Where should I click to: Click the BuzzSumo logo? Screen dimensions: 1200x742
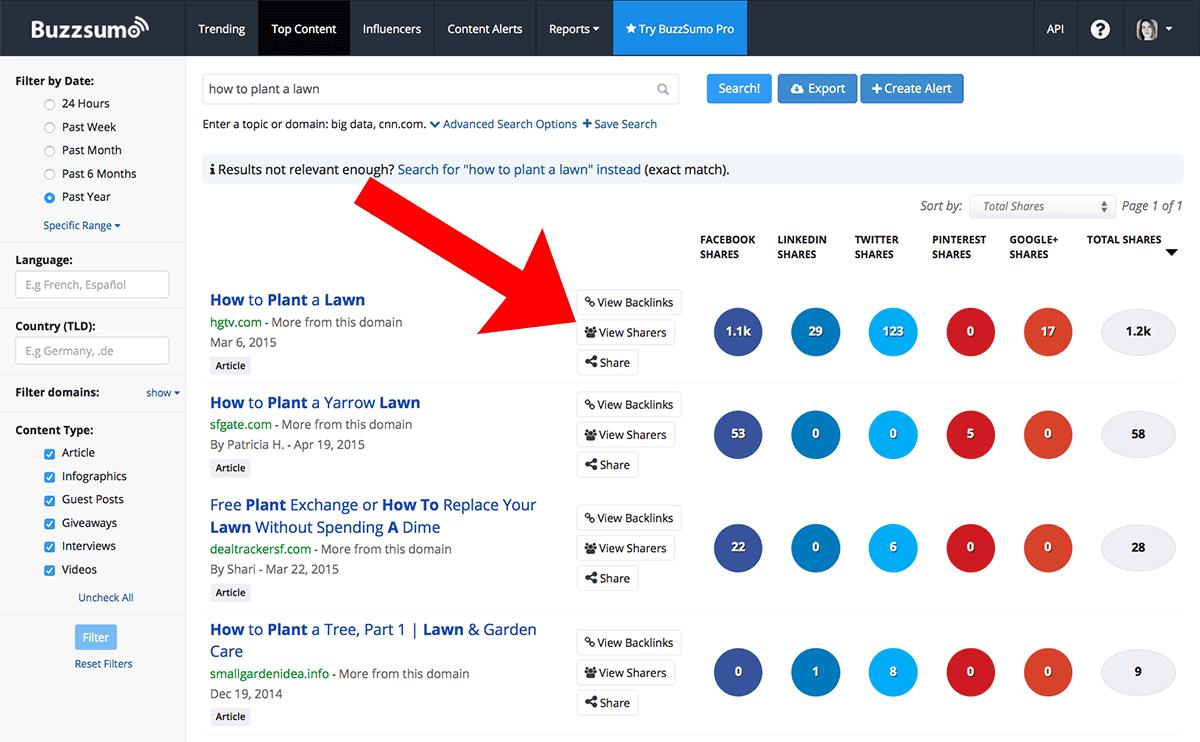pos(89,28)
